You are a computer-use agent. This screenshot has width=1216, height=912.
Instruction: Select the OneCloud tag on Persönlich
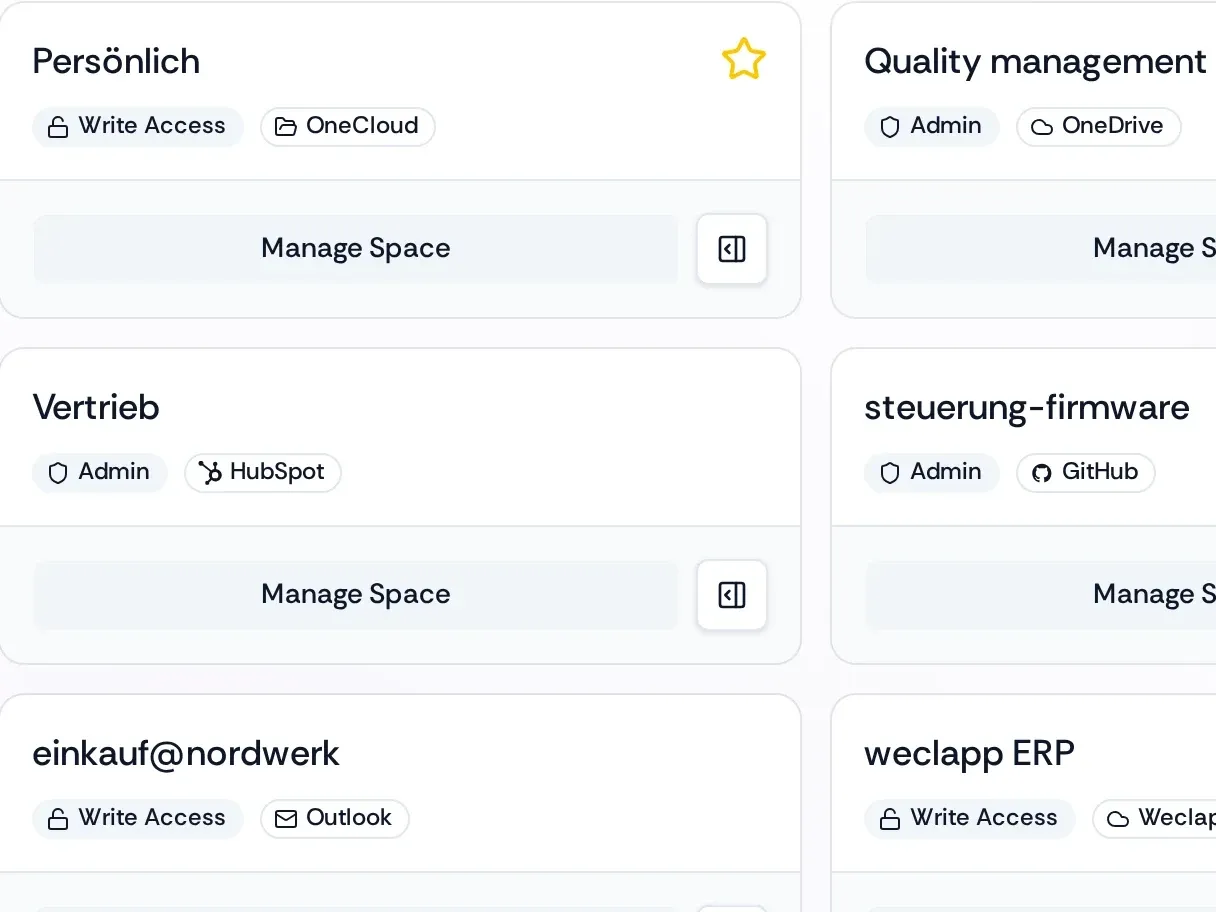coord(348,127)
